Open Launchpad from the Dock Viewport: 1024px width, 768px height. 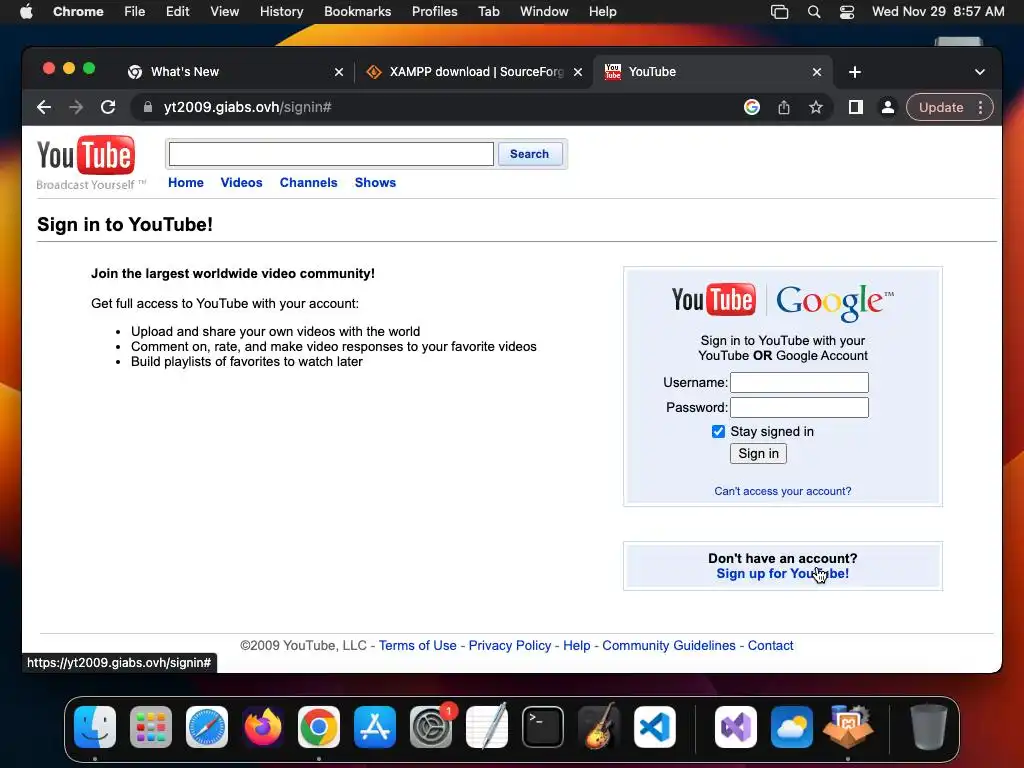point(151,727)
